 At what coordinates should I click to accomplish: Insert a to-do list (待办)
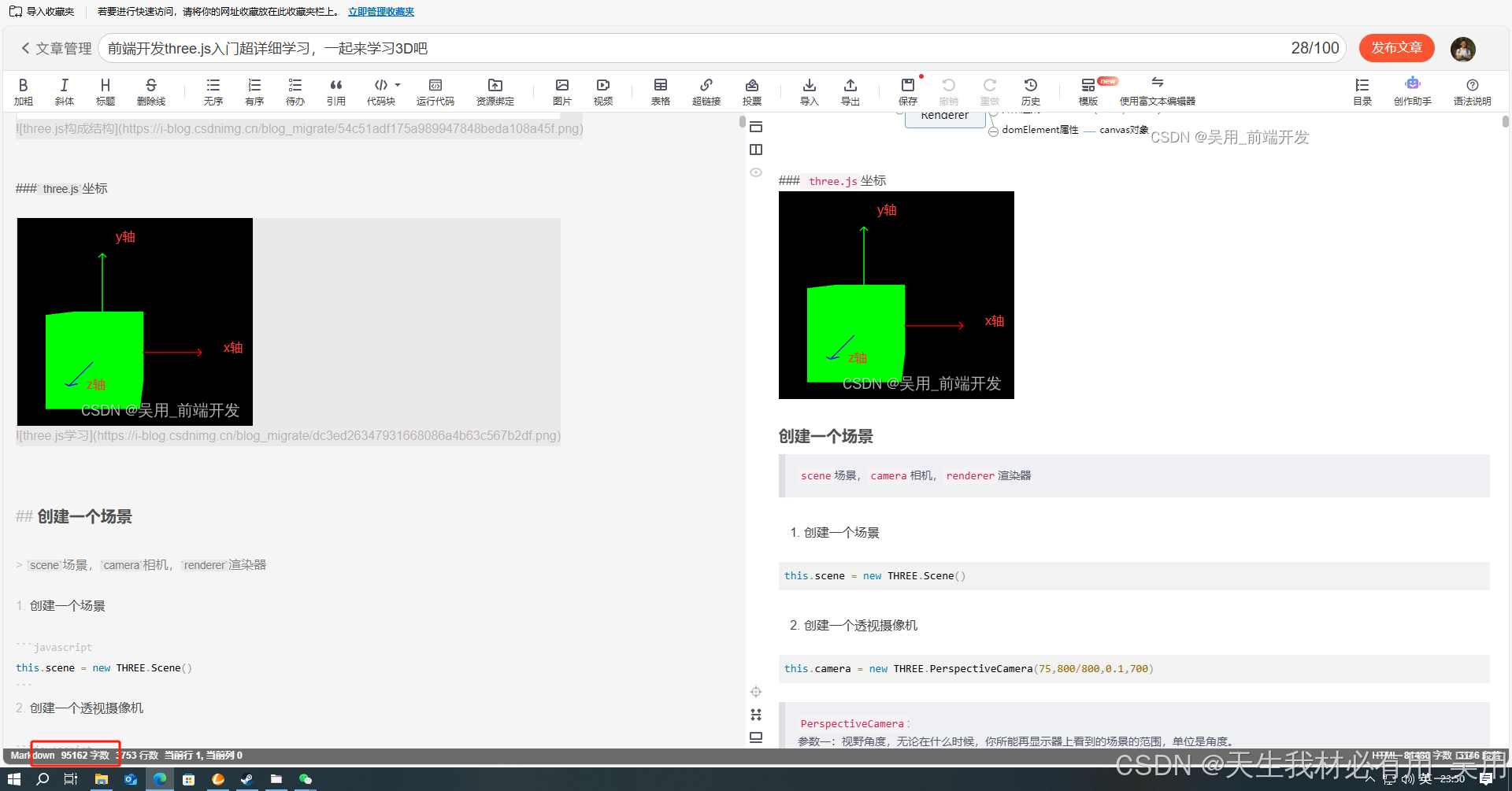(295, 91)
